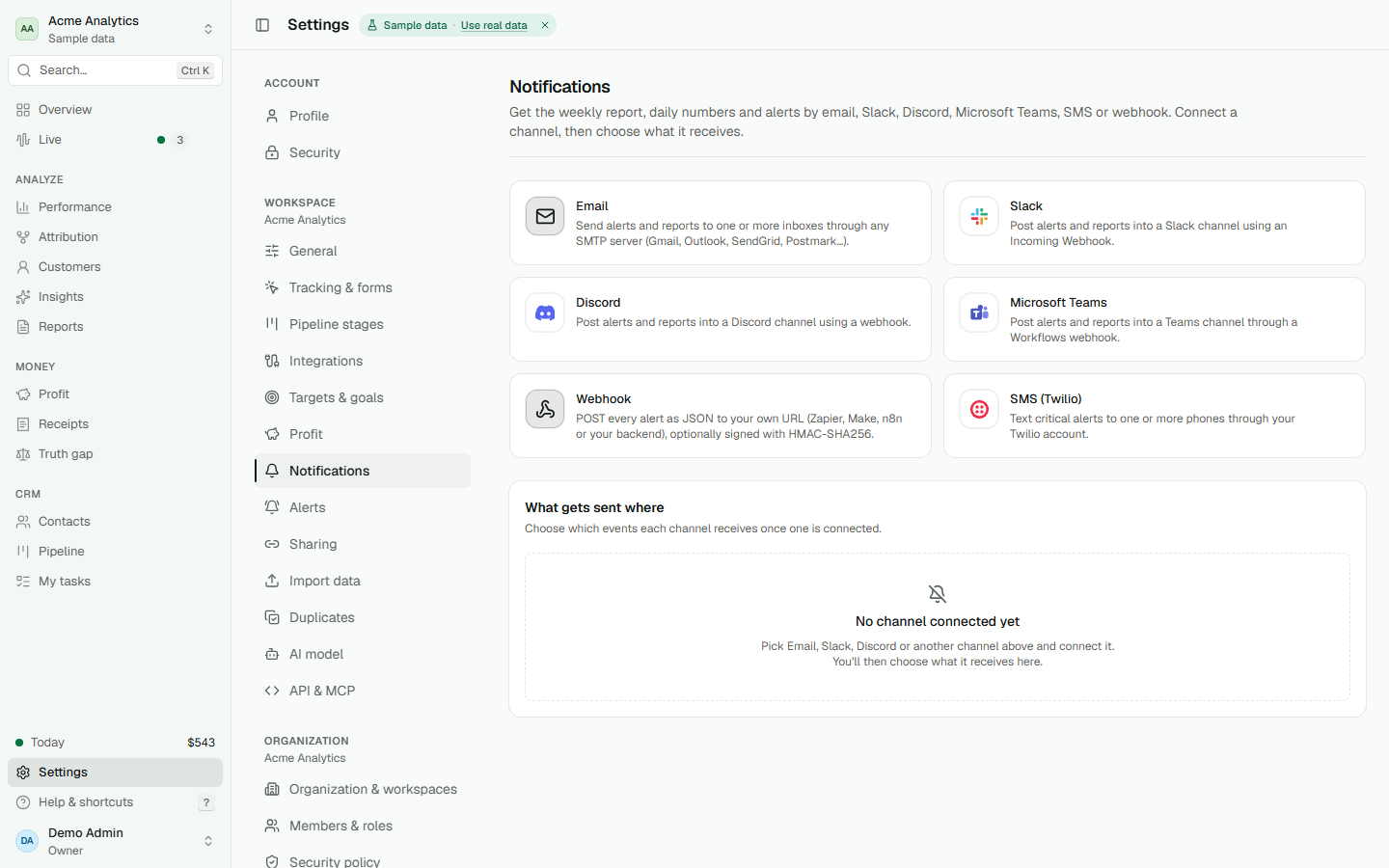Click the Integrations icon

272,361
